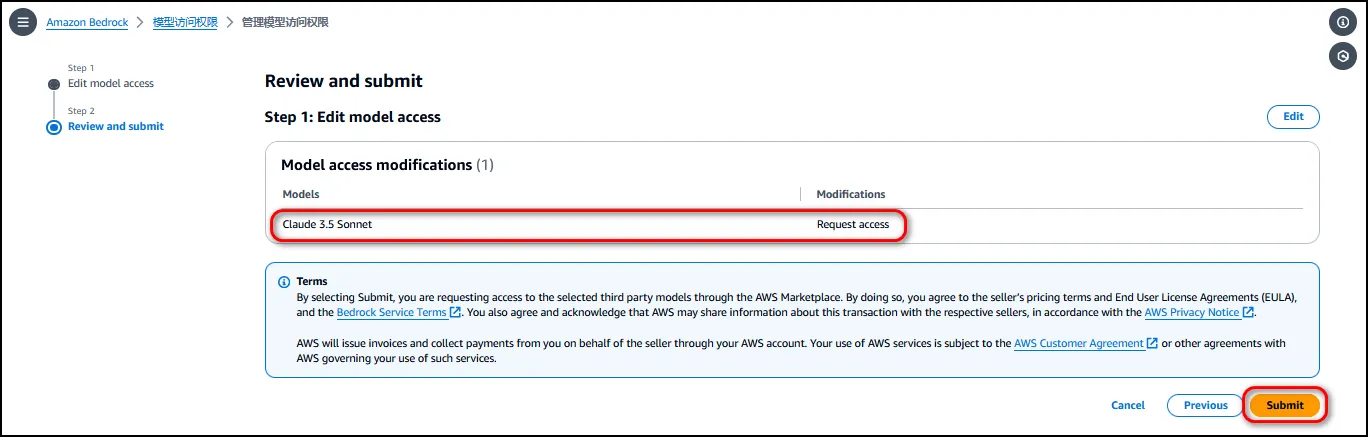Screen dimensions: 1368x437
Task: Click the Terms info icon
Action: pos(283,282)
